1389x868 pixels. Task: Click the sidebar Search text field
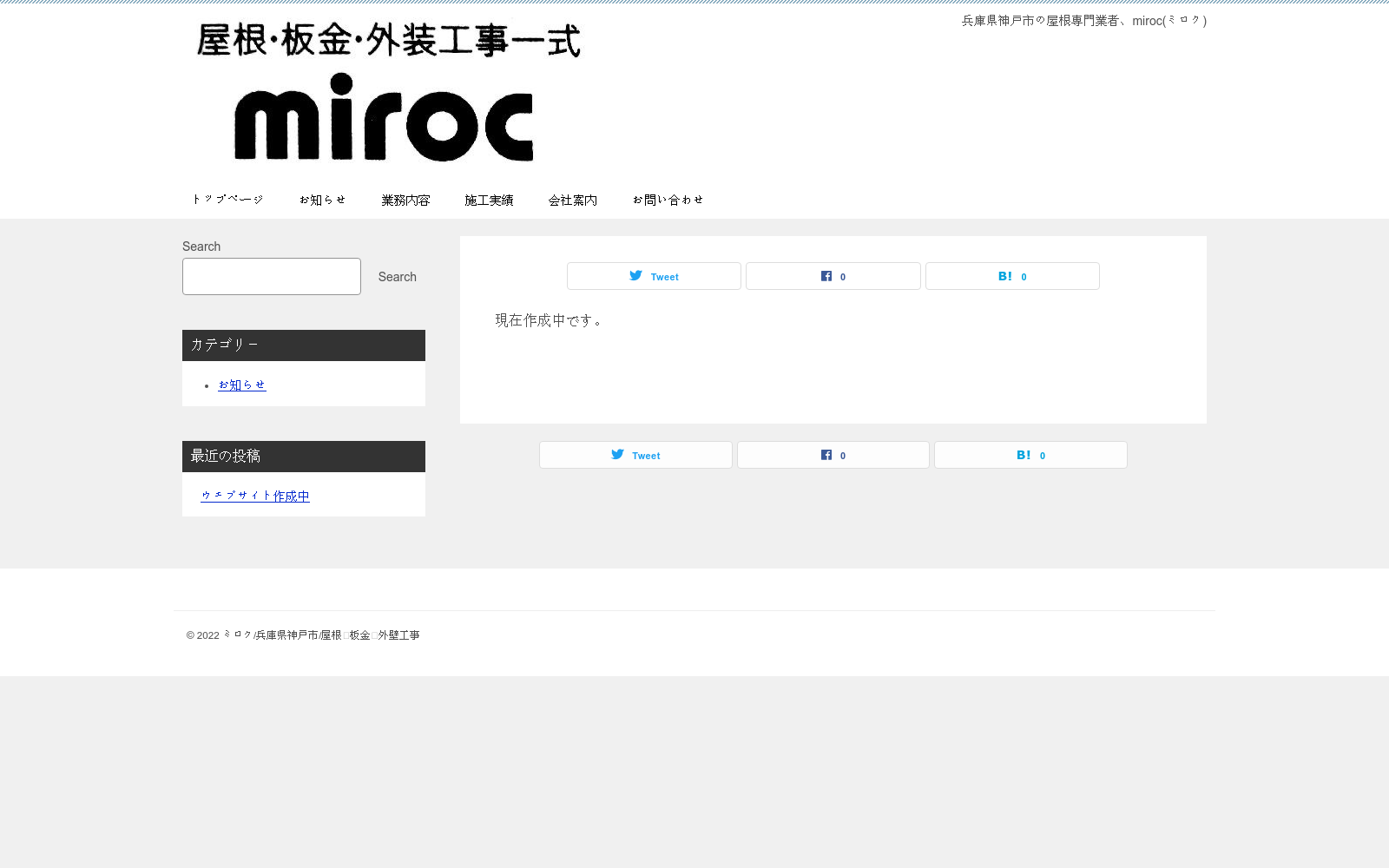click(x=272, y=276)
